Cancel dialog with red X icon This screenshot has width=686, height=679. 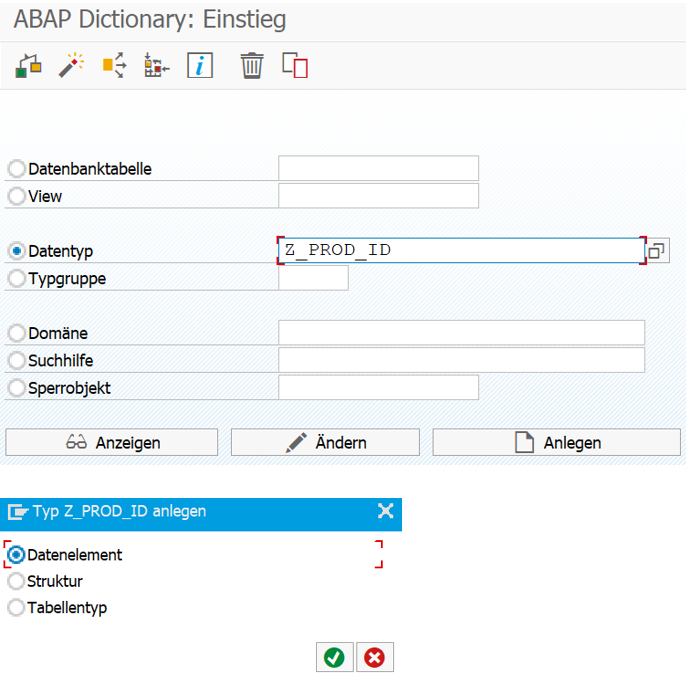pyautogui.click(x=375, y=657)
